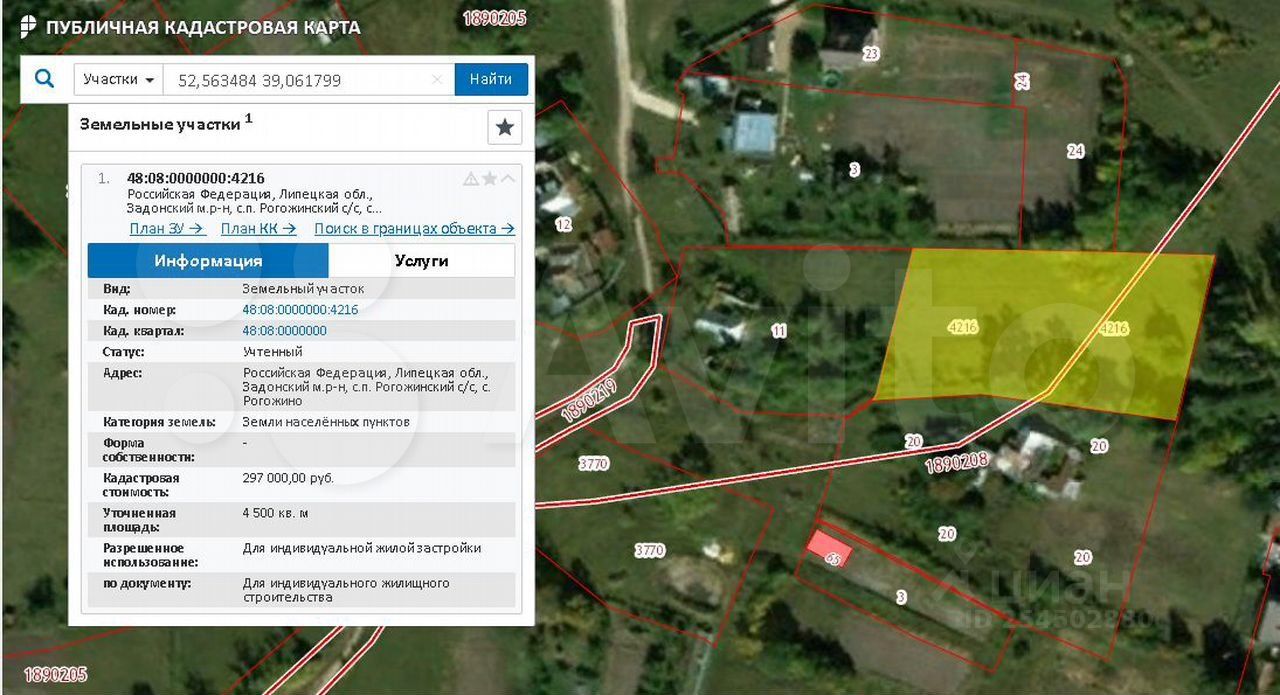Open cadastral quarter link 48:08:0000000
The width and height of the screenshot is (1280, 695).
tap(284, 331)
